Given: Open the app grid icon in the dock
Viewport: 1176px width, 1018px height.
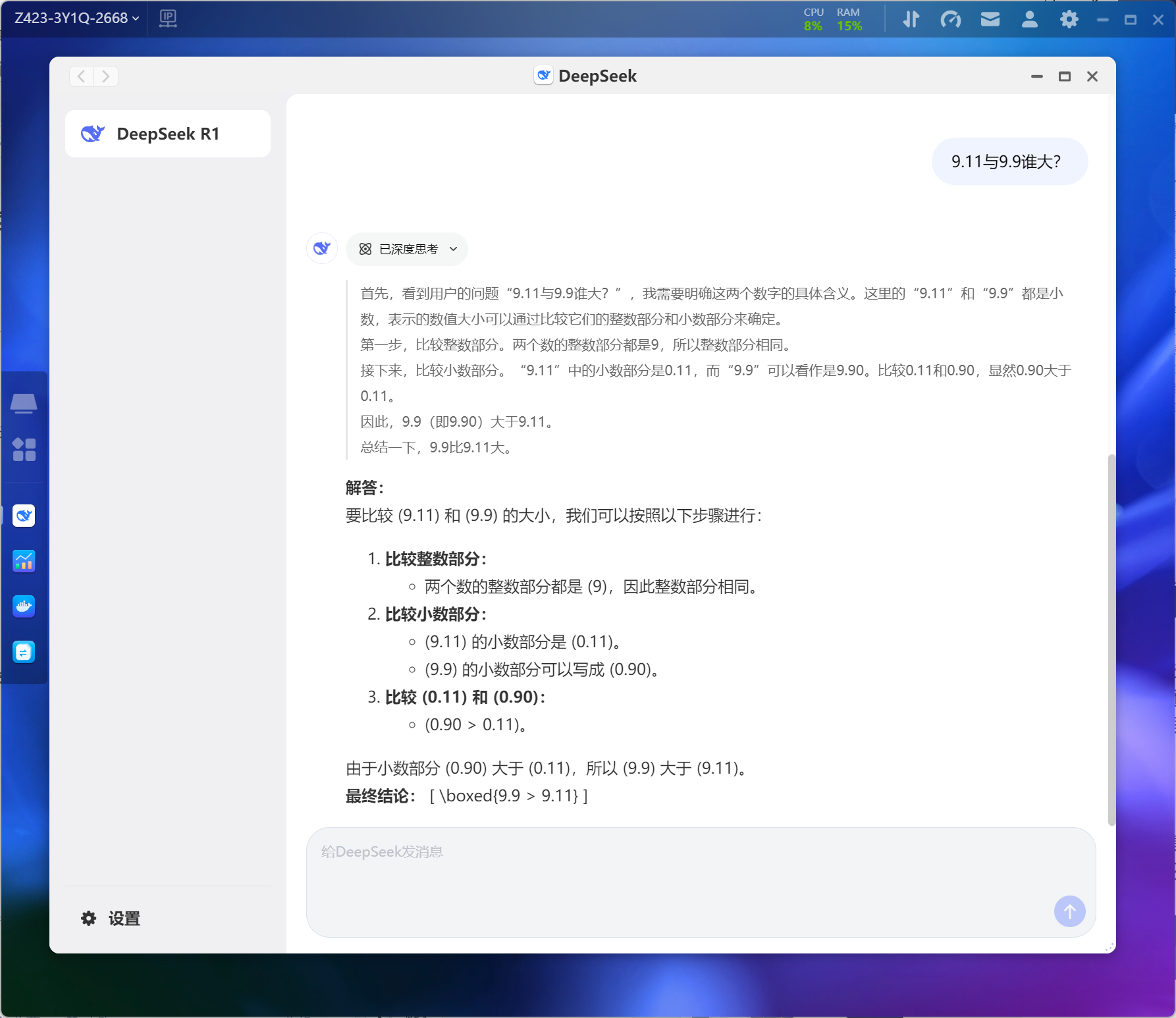Looking at the screenshot, I should pyautogui.click(x=24, y=450).
